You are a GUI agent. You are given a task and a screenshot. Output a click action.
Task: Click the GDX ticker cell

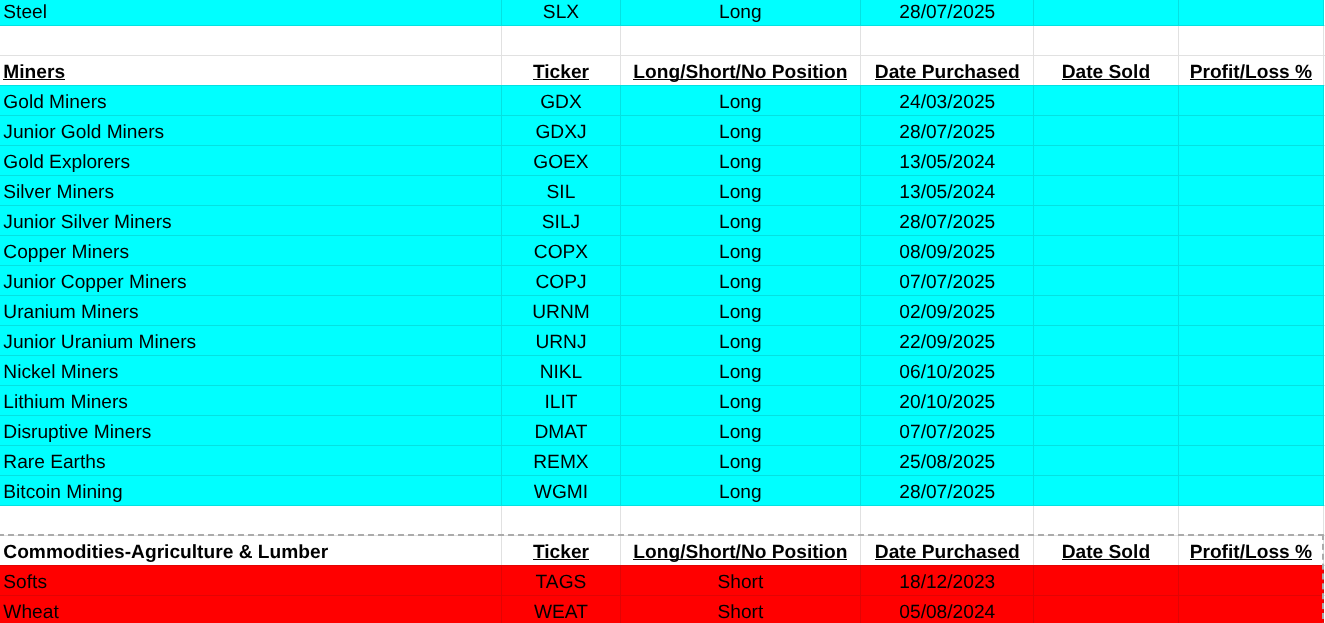(560, 102)
